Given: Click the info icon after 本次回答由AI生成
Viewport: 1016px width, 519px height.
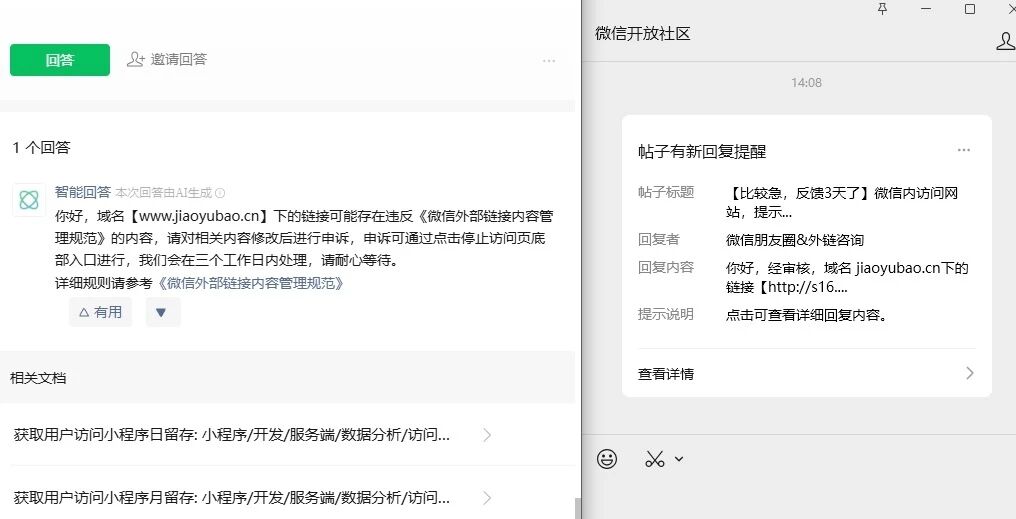Looking at the screenshot, I should point(220,192).
